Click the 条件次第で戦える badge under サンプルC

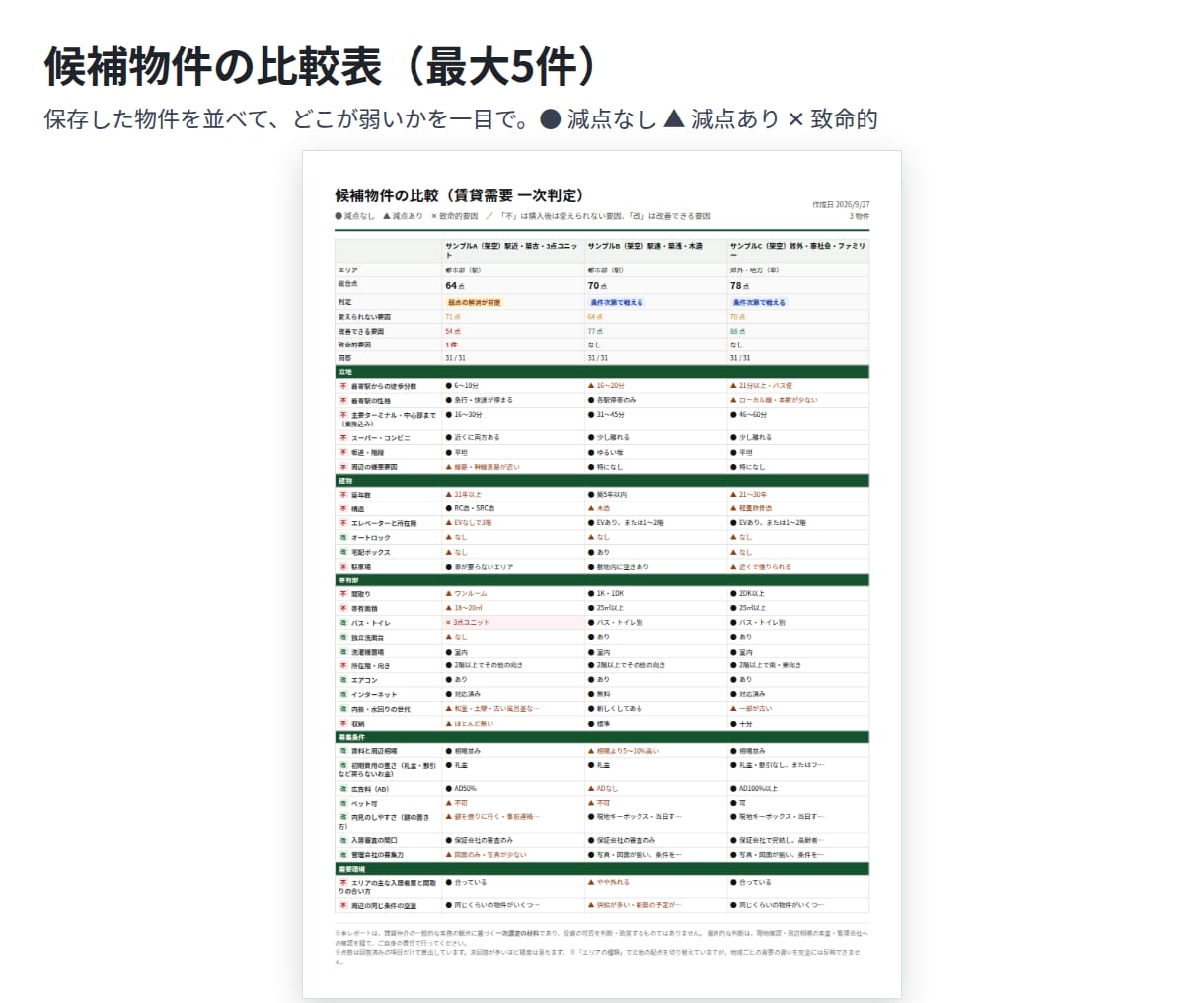coord(759,303)
